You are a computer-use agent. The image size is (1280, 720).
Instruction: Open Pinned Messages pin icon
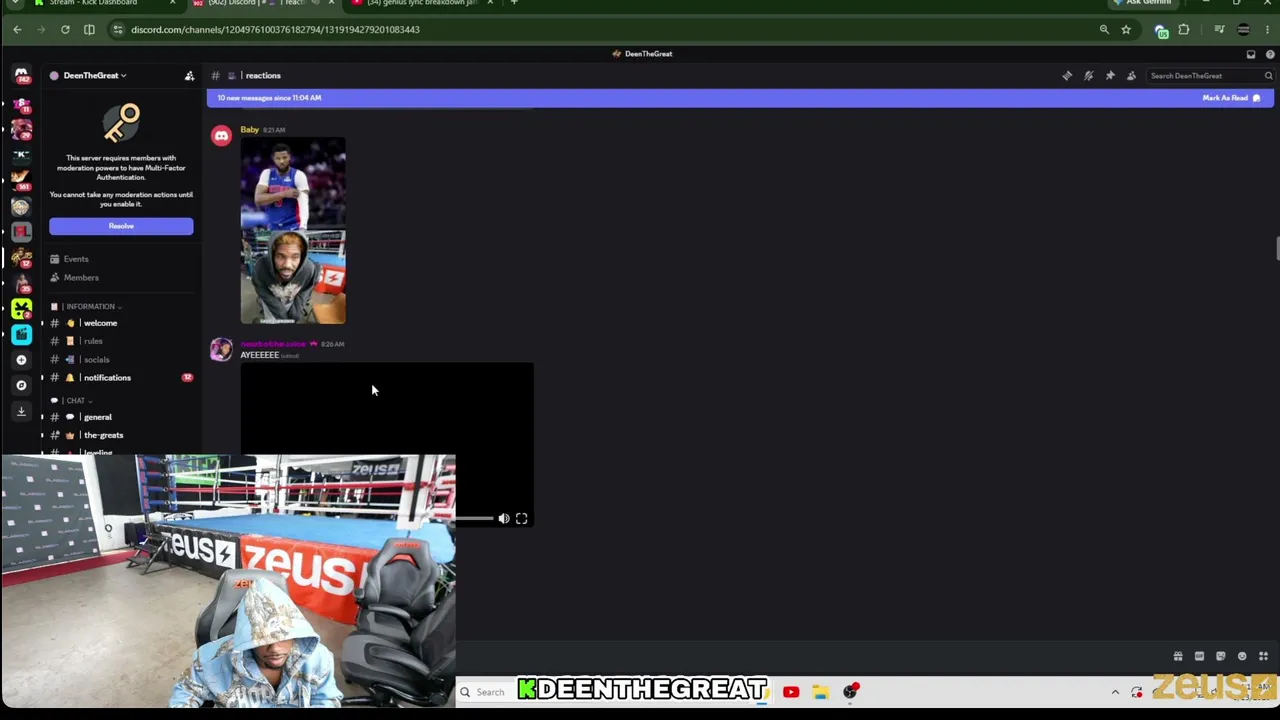[1110, 76]
